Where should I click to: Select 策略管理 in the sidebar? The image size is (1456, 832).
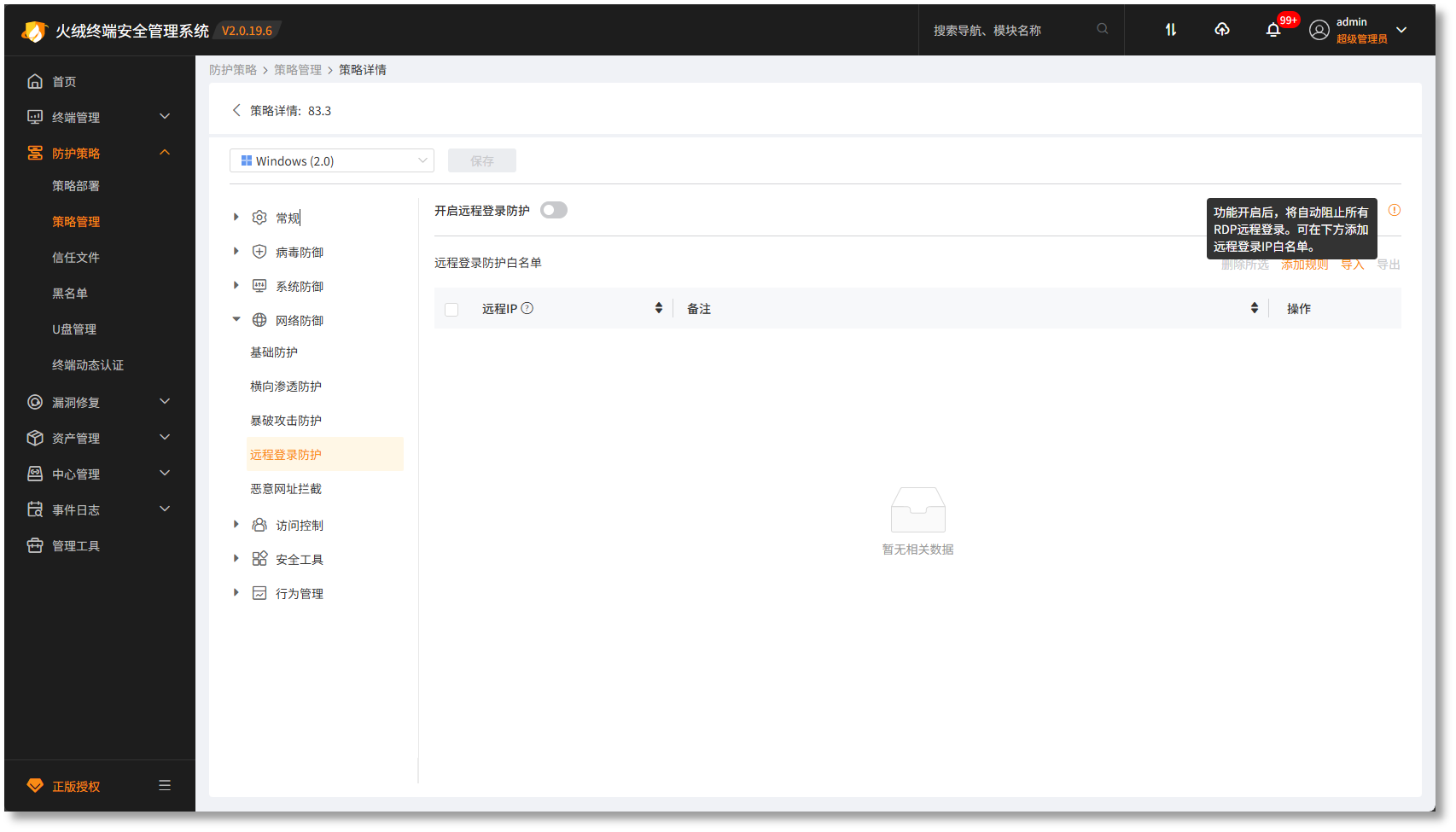coord(76,221)
